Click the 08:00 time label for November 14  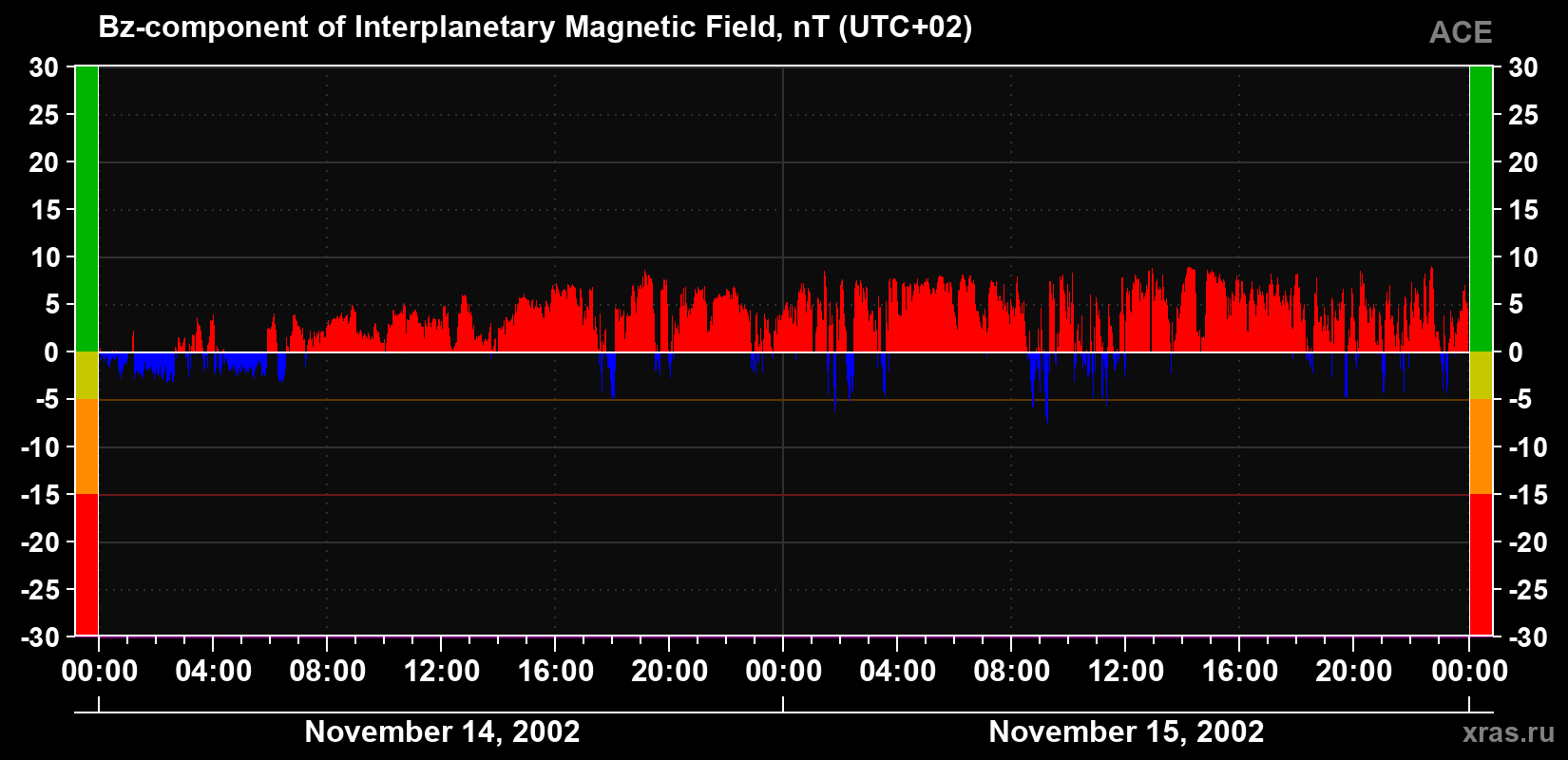[x=328, y=672]
